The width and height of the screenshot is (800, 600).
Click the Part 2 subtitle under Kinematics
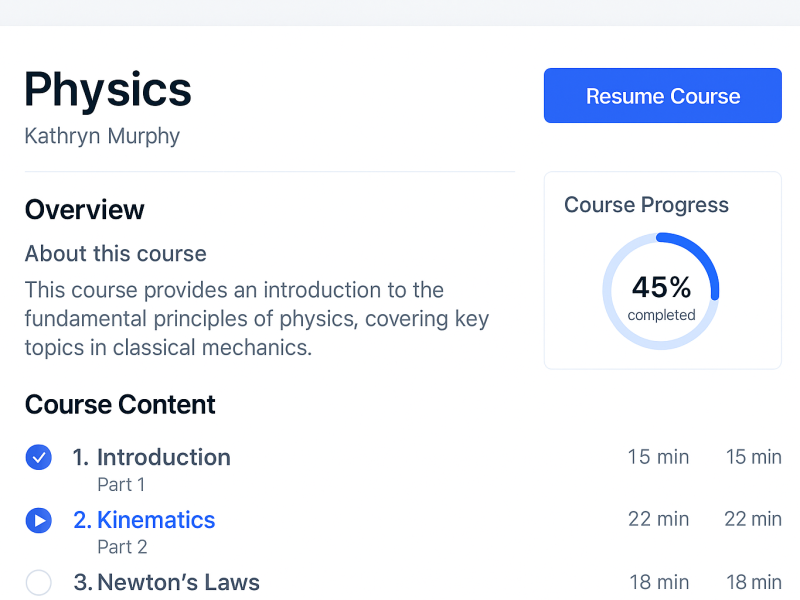tap(122, 547)
